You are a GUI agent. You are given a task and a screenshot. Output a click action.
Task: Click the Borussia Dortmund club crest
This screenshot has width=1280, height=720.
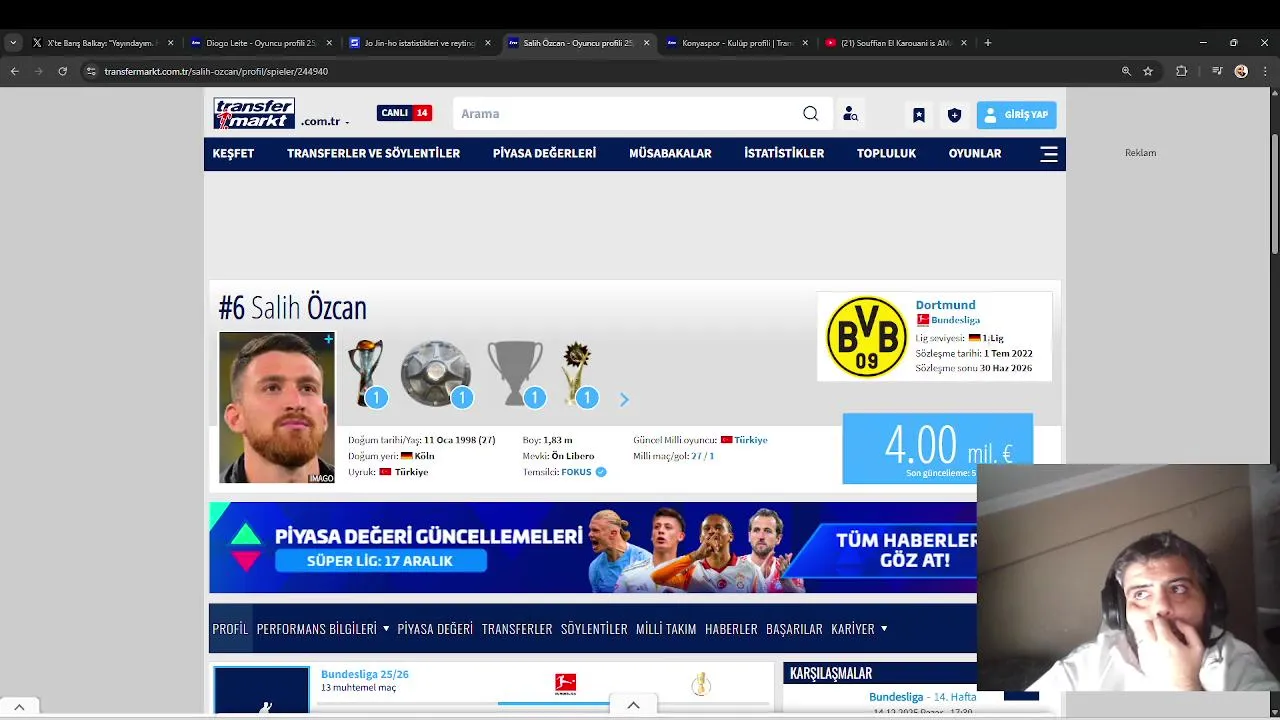[866, 336]
